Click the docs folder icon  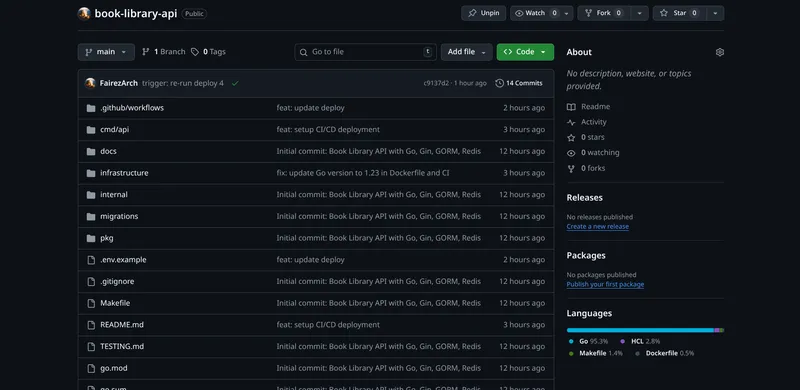click(91, 152)
